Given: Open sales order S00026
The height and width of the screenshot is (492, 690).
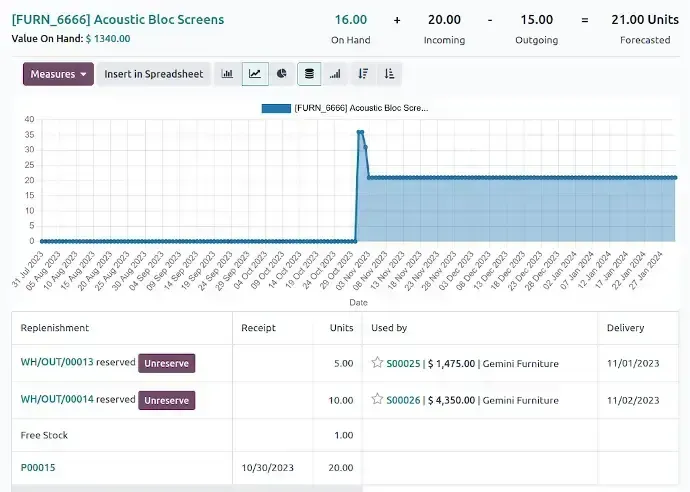Looking at the screenshot, I should (403, 400).
